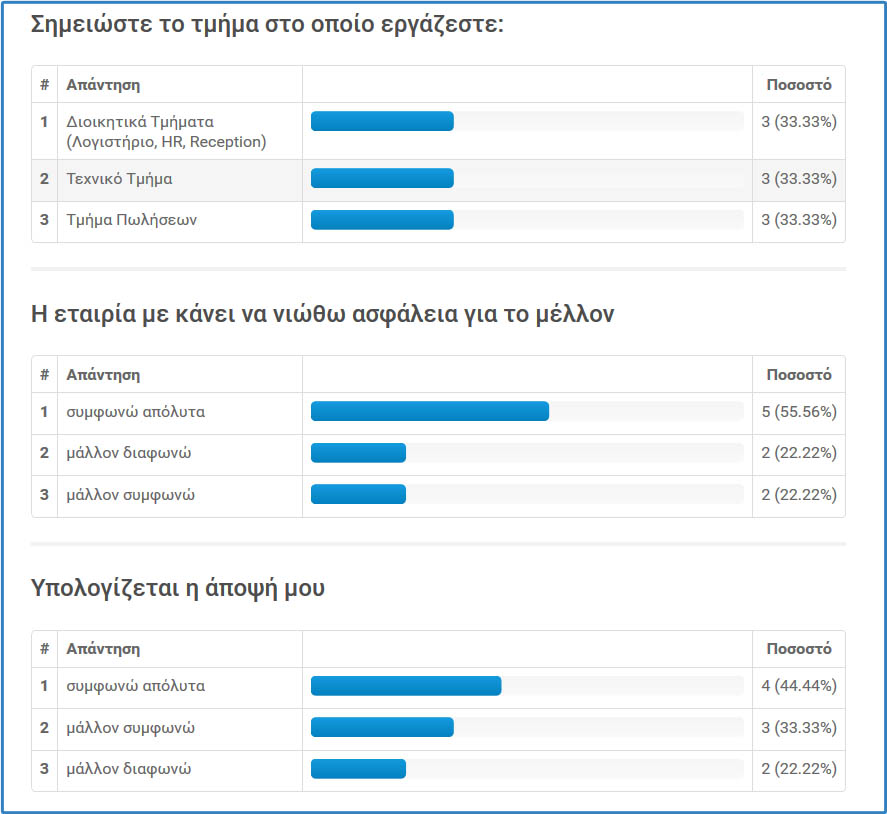Click the 55.56% bar for συμφωνώ απόλυτα

430,411
